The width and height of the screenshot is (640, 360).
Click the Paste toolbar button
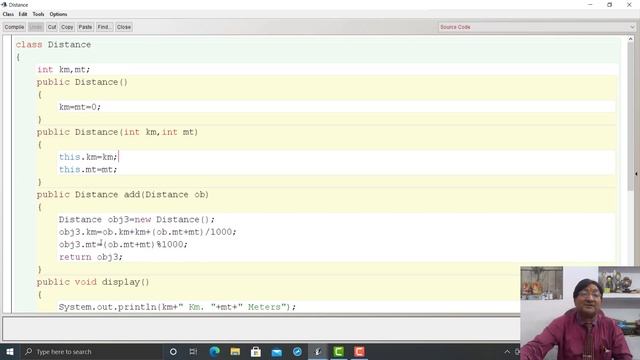click(85, 27)
